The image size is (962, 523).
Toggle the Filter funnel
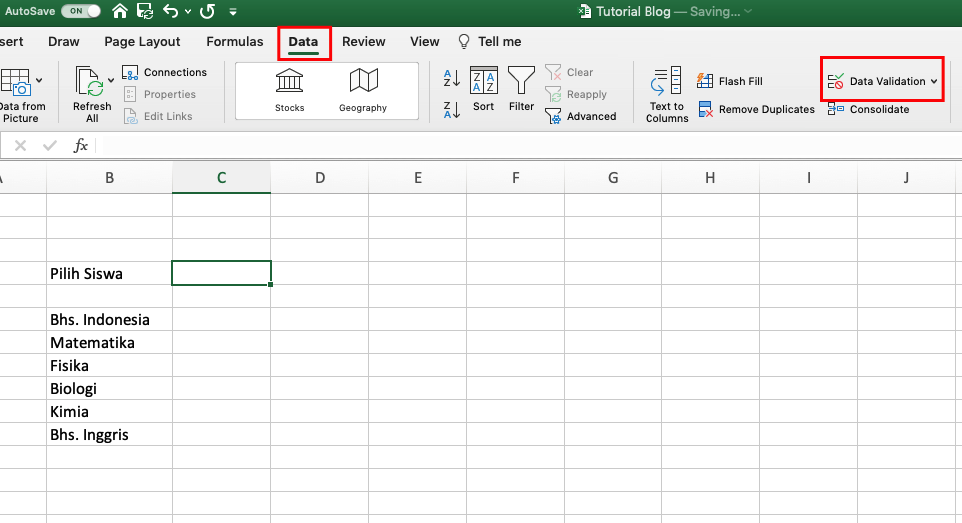tap(521, 90)
